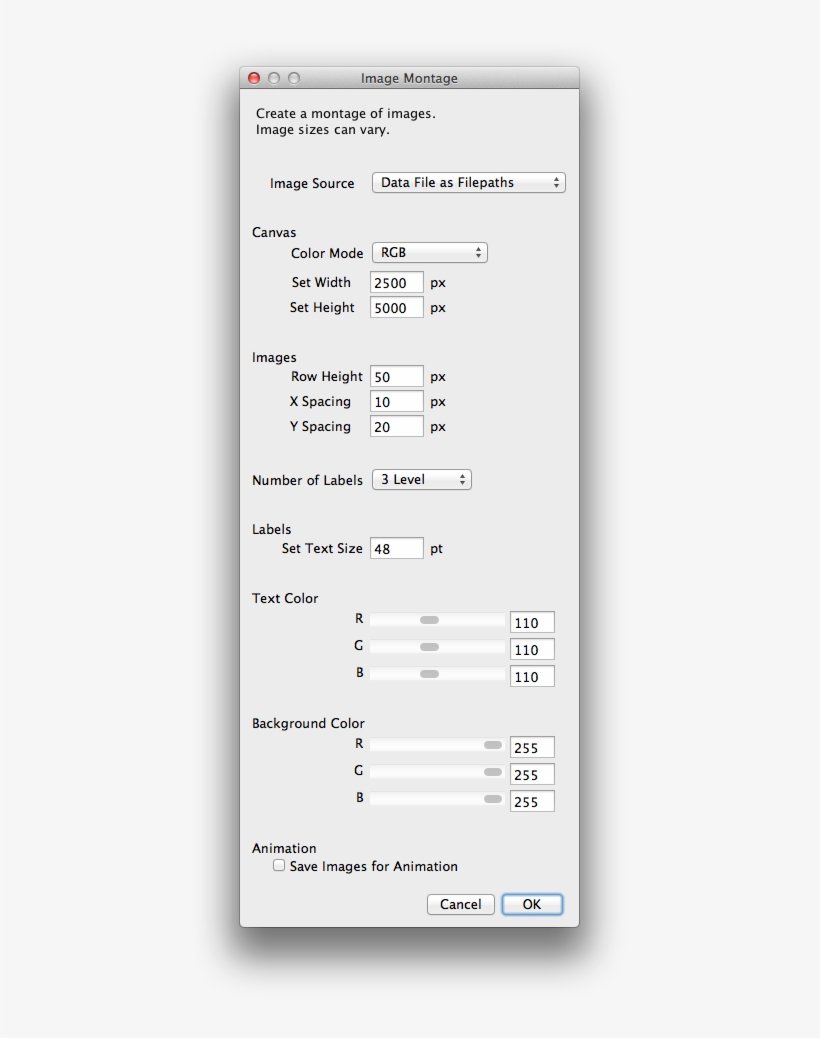Click the Text Color G slider handle
The width and height of the screenshot is (820, 1038).
430,647
